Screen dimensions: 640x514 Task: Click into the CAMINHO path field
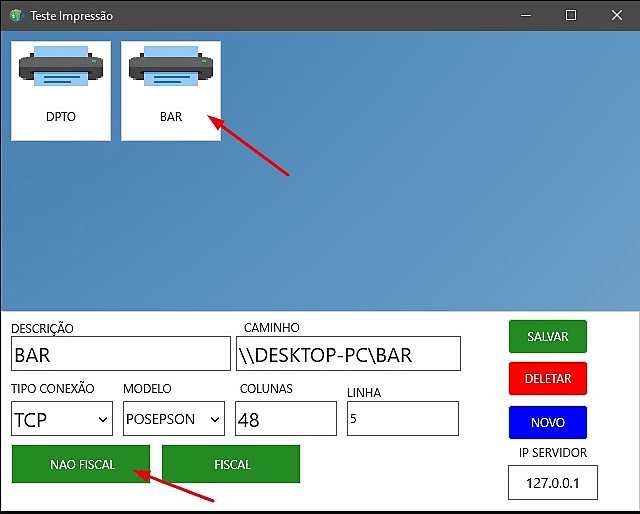point(348,354)
